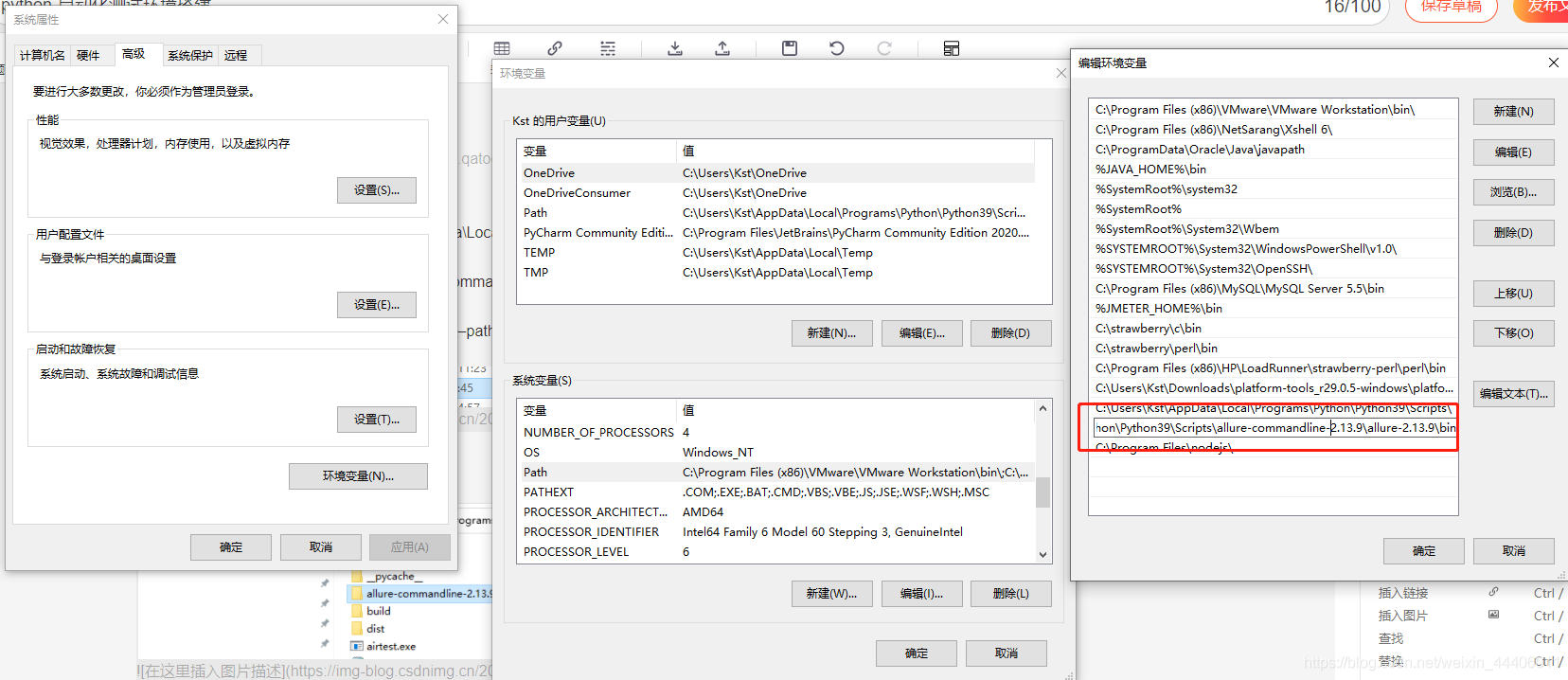Image resolution: width=1568 pixels, height=680 pixels.
Task: Select the MySQL Server 5.5\bin entry
Action: [1274, 289]
